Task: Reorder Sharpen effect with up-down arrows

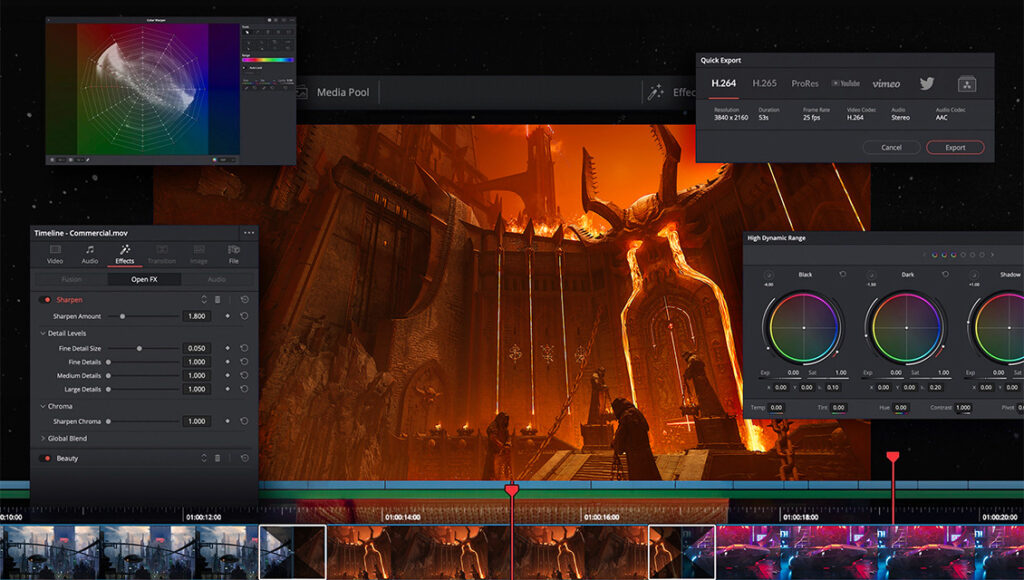Action: pos(204,300)
